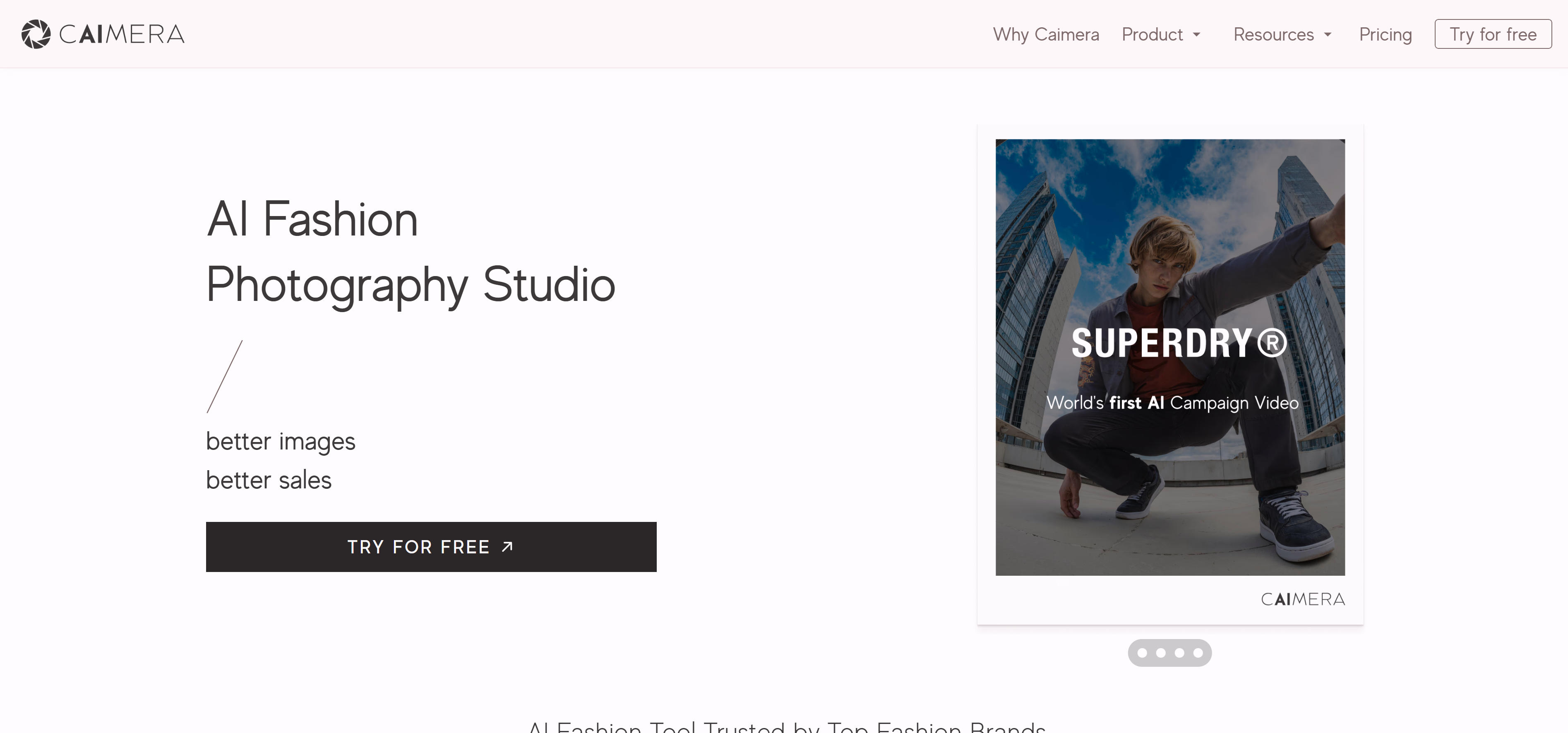The image size is (1568, 733).
Task: Select the first carousel dot
Action: click(1142, 653)
